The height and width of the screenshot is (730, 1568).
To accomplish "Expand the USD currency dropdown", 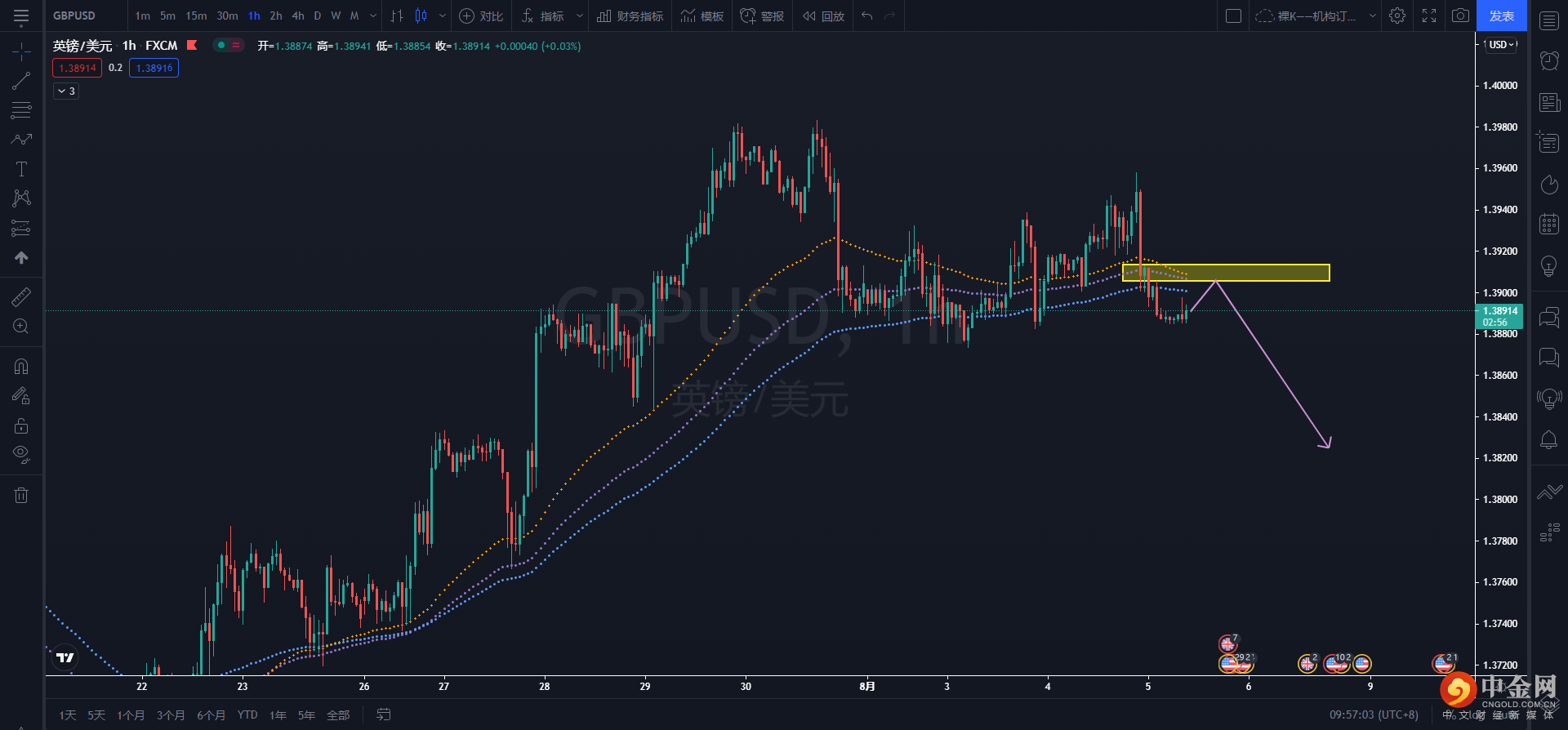I will pos(1502,45).
